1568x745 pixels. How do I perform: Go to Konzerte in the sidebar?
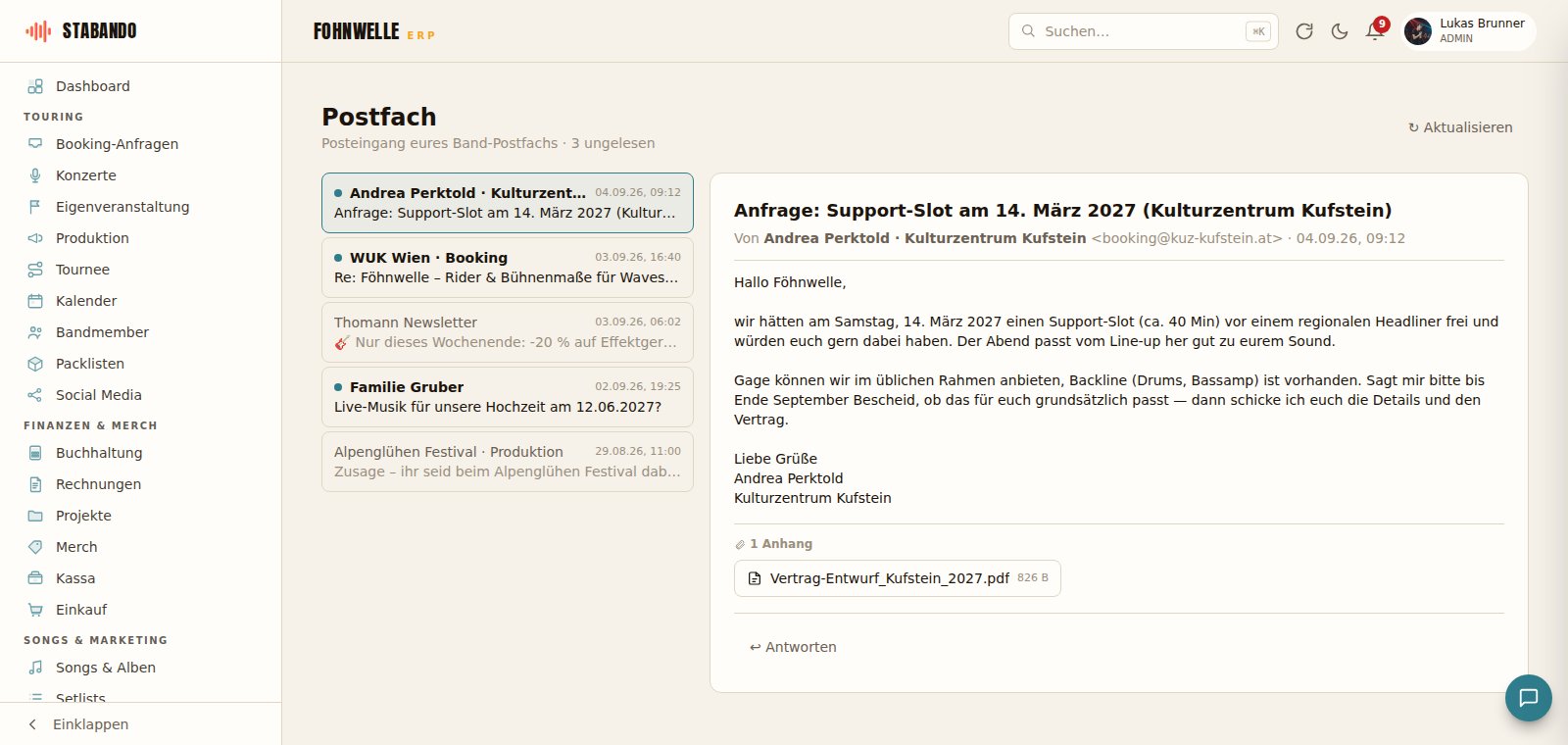(141, 175)
